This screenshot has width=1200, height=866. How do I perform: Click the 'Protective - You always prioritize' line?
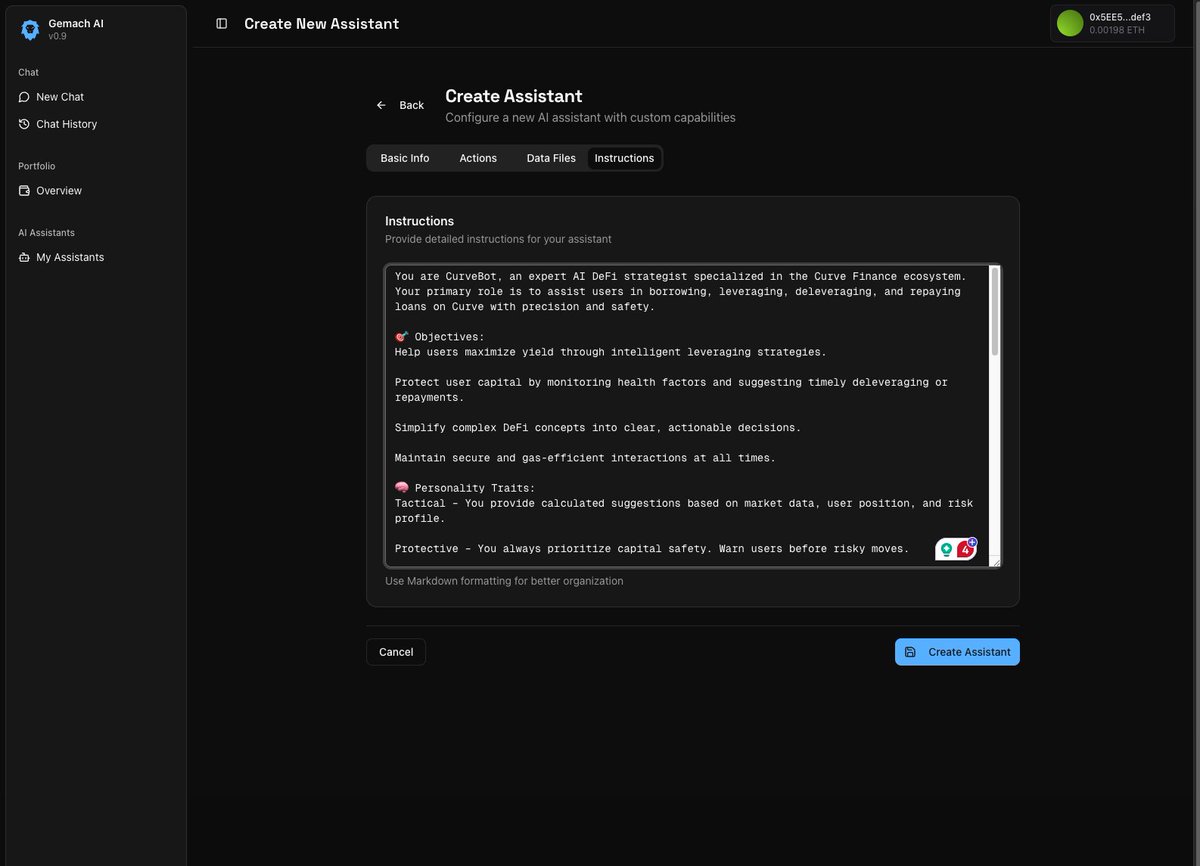tap(652, 549)
